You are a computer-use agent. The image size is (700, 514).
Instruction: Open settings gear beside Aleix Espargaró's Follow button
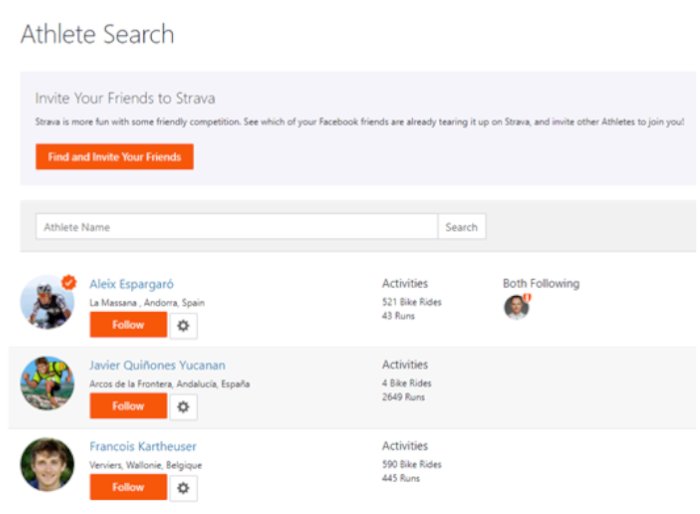(183, 326)
